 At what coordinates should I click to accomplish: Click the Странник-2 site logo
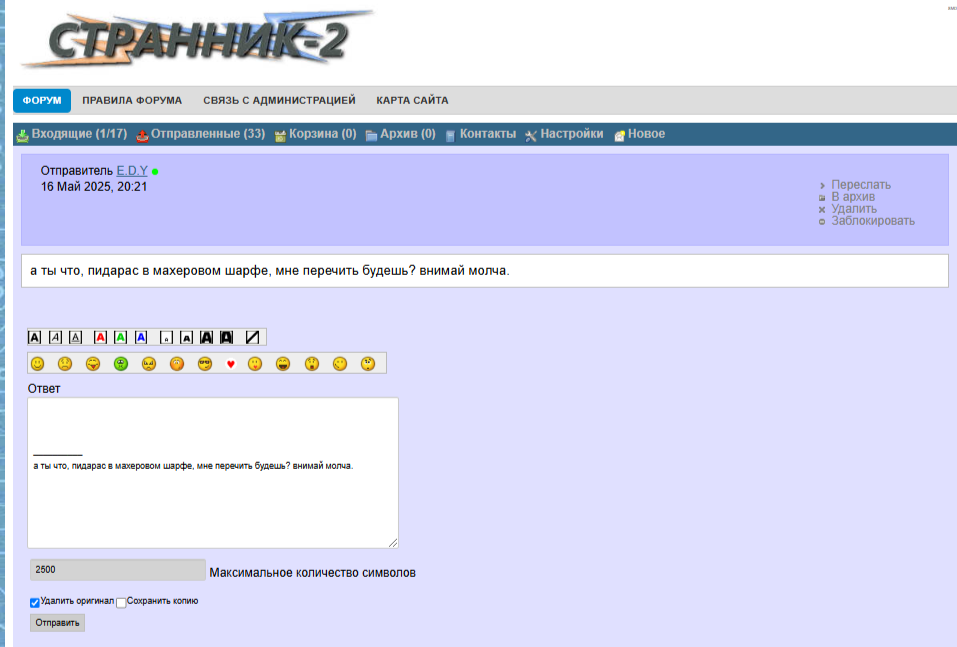coord(197,39)
